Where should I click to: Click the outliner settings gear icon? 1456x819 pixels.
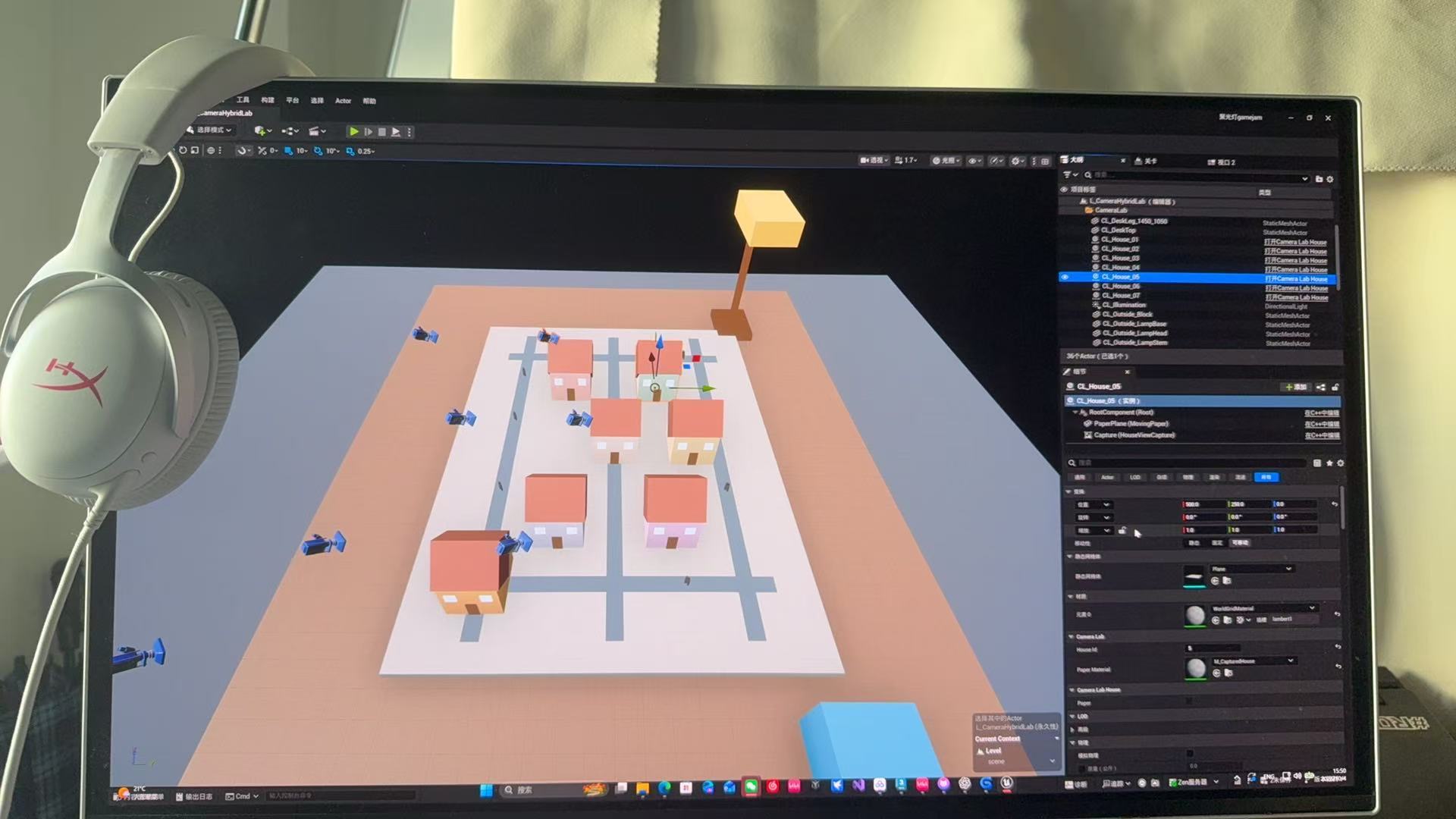(x=1329, y=179)
